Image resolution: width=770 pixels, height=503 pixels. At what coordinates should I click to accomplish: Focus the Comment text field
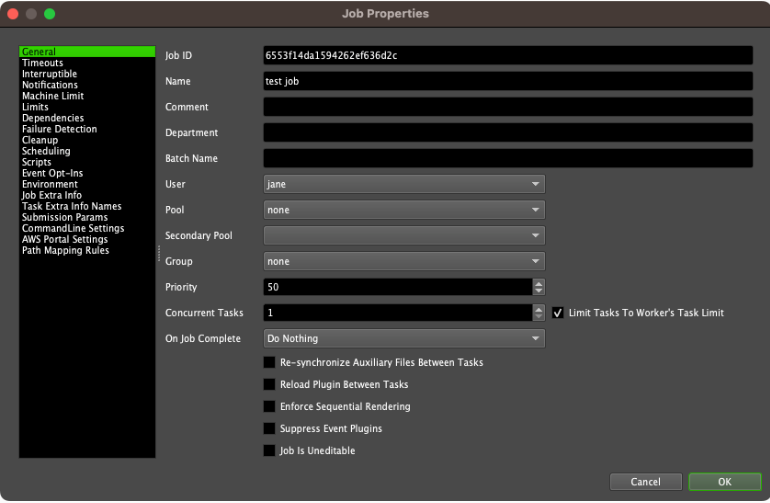click(x=508, y=107)
